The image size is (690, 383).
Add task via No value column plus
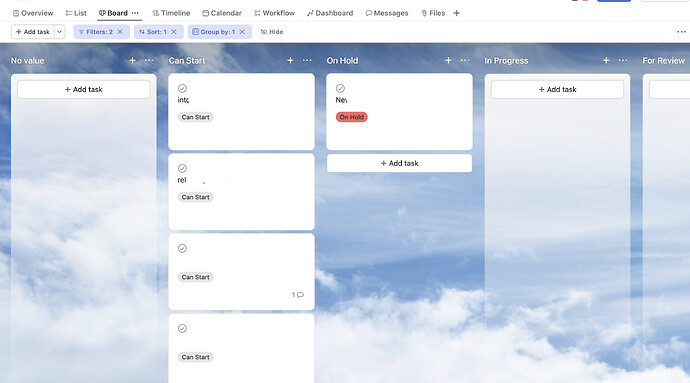pos(132,60)
